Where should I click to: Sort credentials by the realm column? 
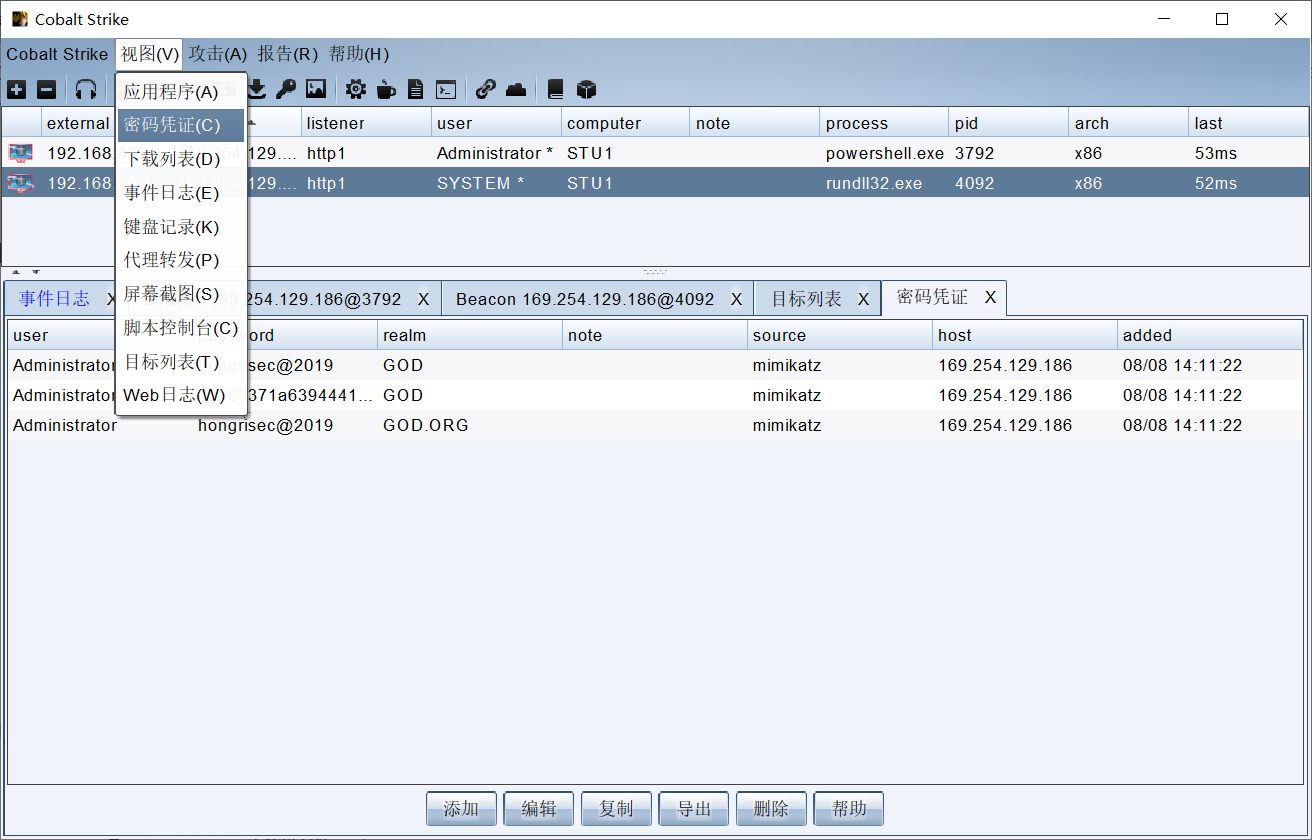[x=470, y=335]
